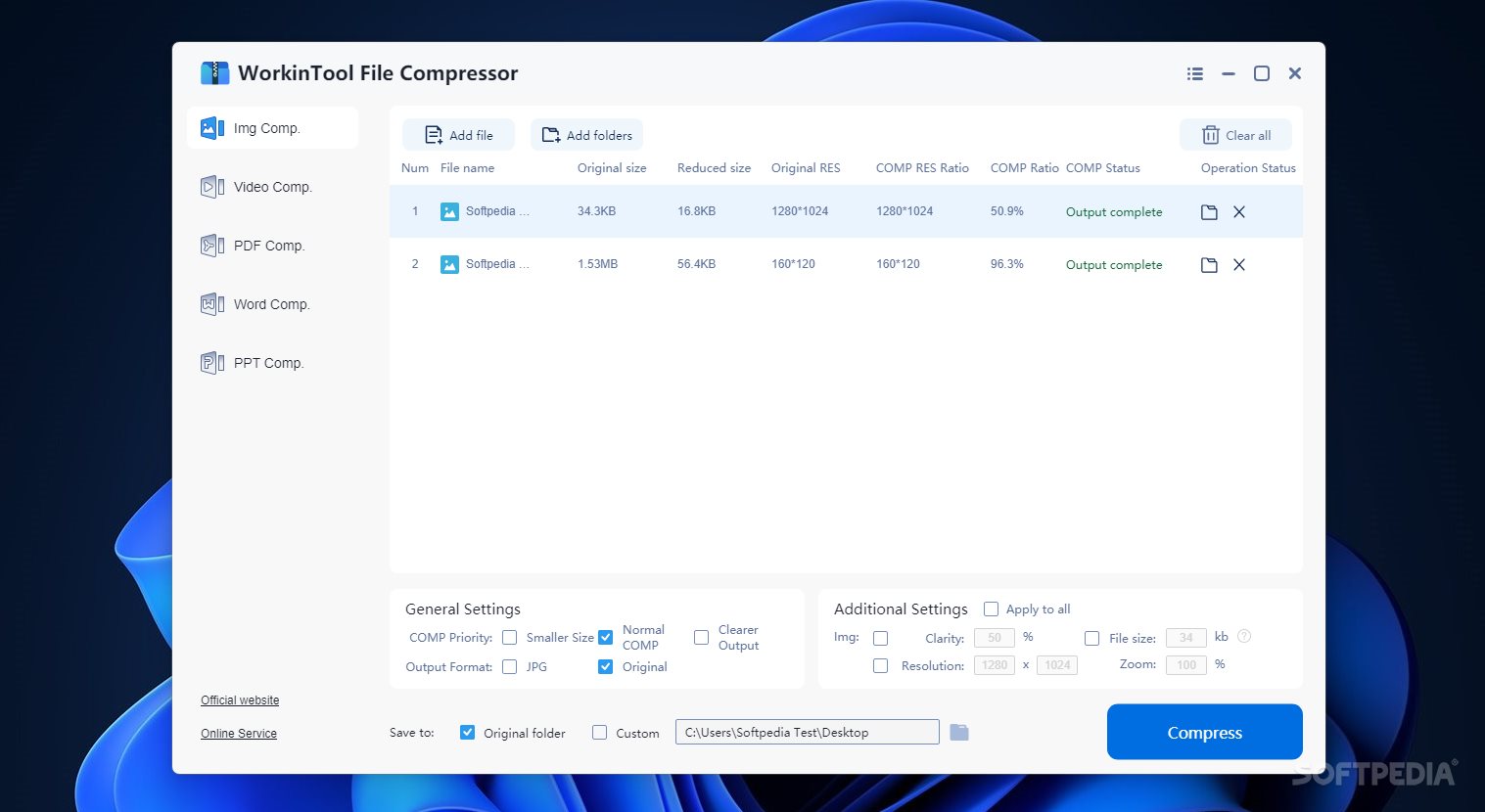Enable Smaller Size compression priority
This screenshot has width=1485, height=812.
[509, 637]
